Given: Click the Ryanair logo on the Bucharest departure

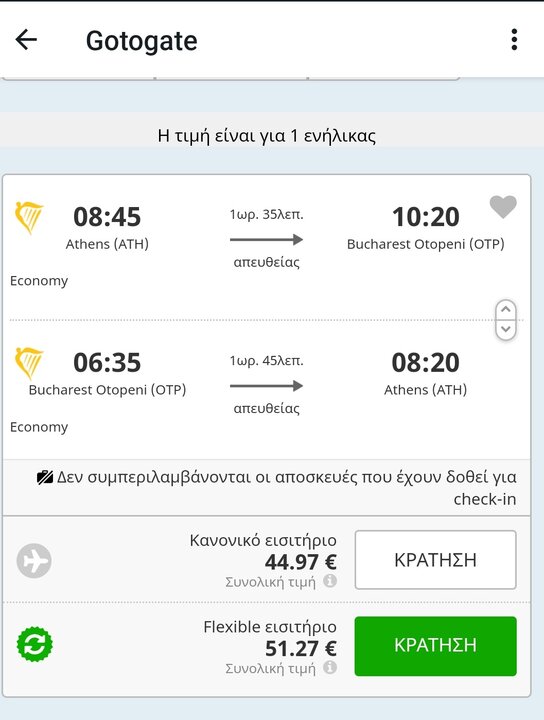Looking at the screenshot, I should coord(29,363).
